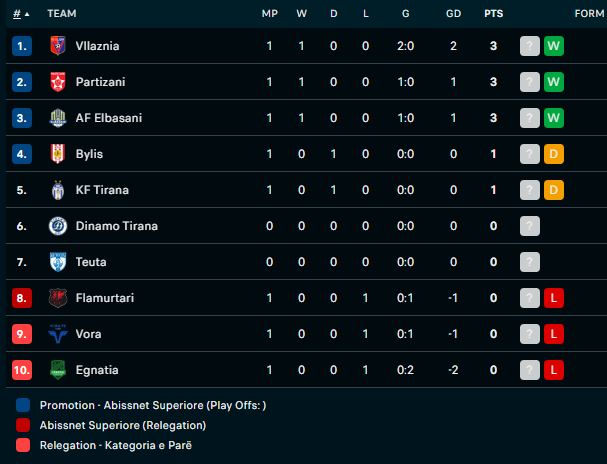Screen dimensions: 607x464
Task: Click the Vllaznia club crest icon
Action: pos(57,46)
